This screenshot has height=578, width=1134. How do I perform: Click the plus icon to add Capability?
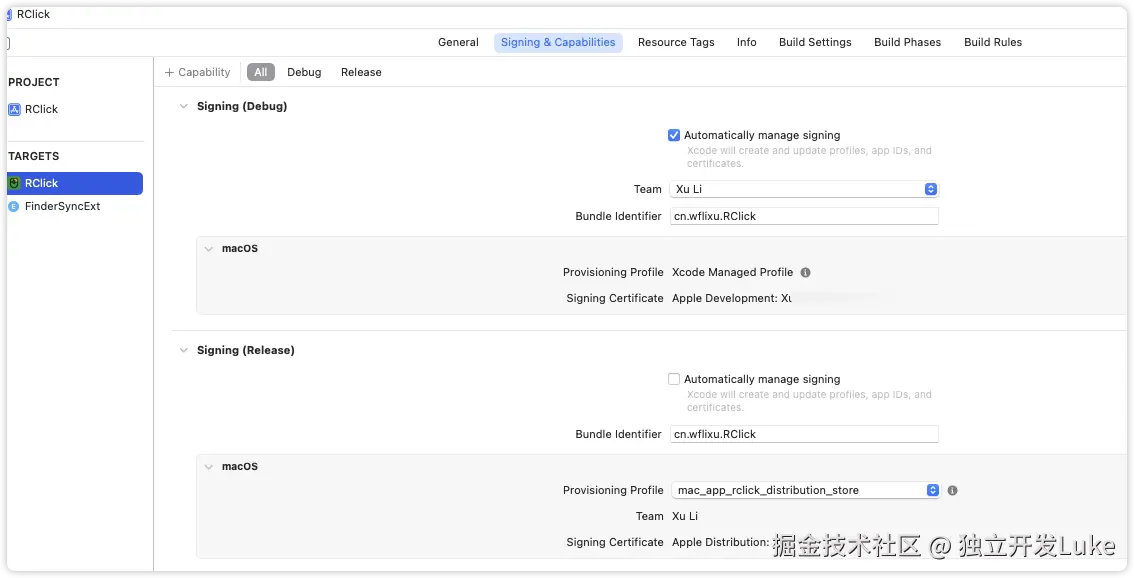tap(169, 72)
